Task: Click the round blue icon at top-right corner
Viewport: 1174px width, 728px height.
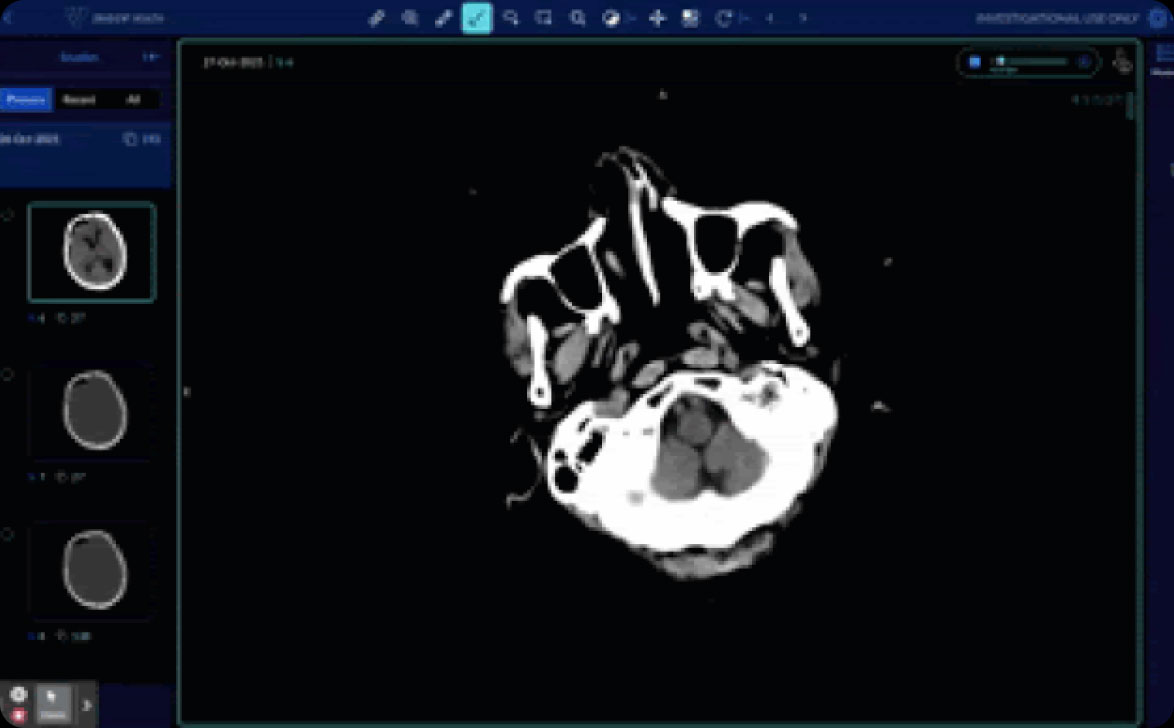Action: [1158, 18]
